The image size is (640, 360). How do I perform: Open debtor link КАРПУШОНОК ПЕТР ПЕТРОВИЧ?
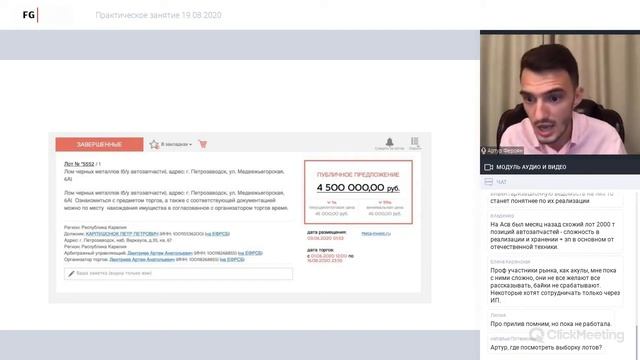coord(122,234)
